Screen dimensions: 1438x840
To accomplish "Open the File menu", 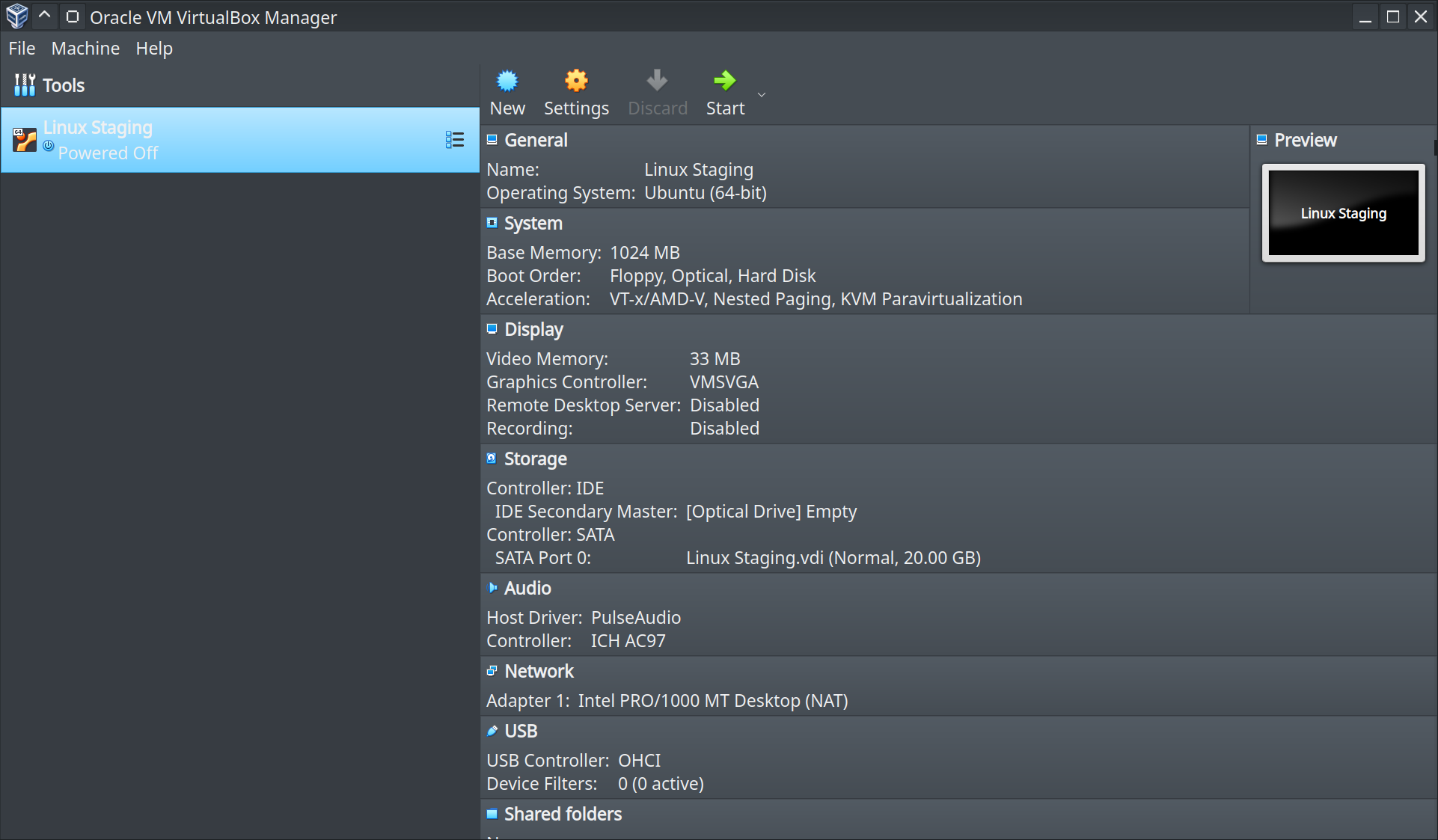I will click(x=22, y=49).
